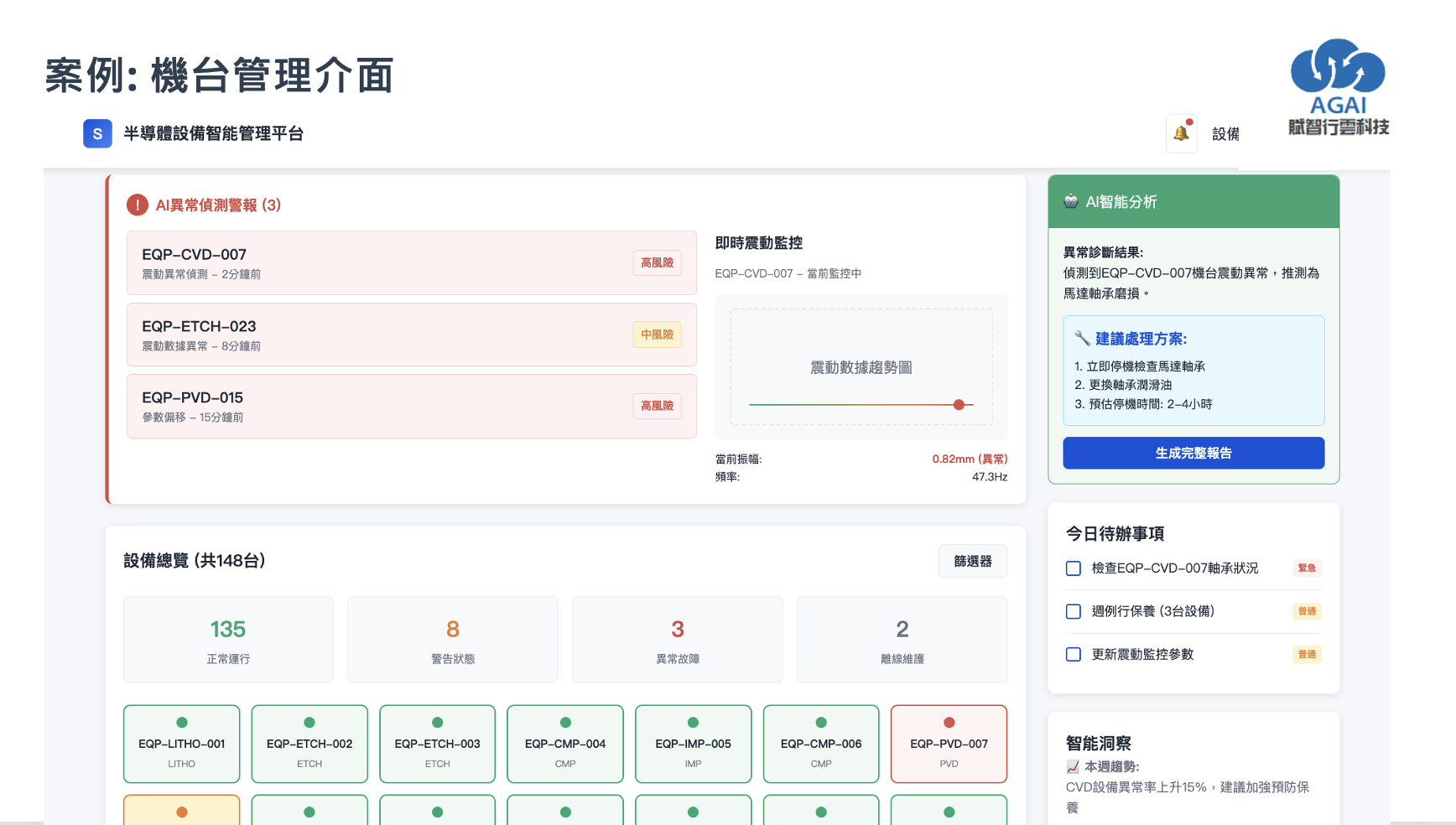The image size is (1456, 825).
Task: Click the red status dot on EQP-PVD-007
Action: [x=949, y=721]
